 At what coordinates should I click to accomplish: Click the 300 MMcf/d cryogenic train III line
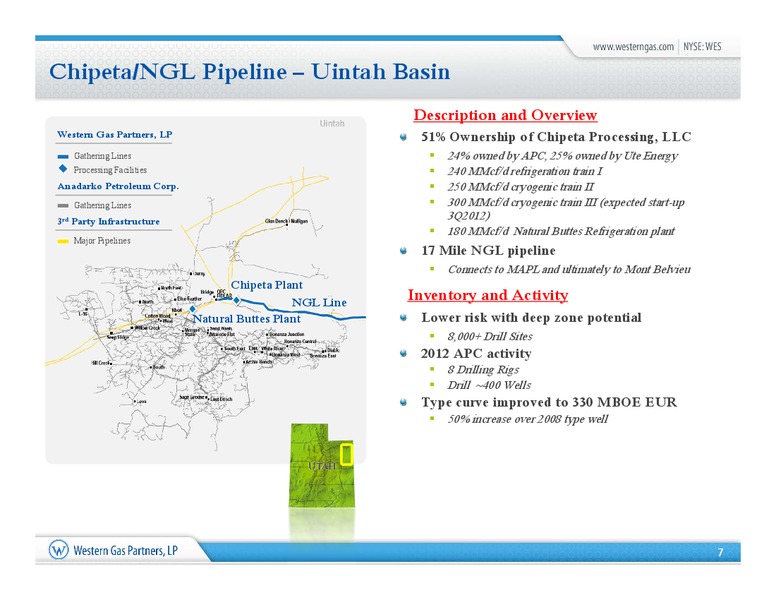coord(566,209)
